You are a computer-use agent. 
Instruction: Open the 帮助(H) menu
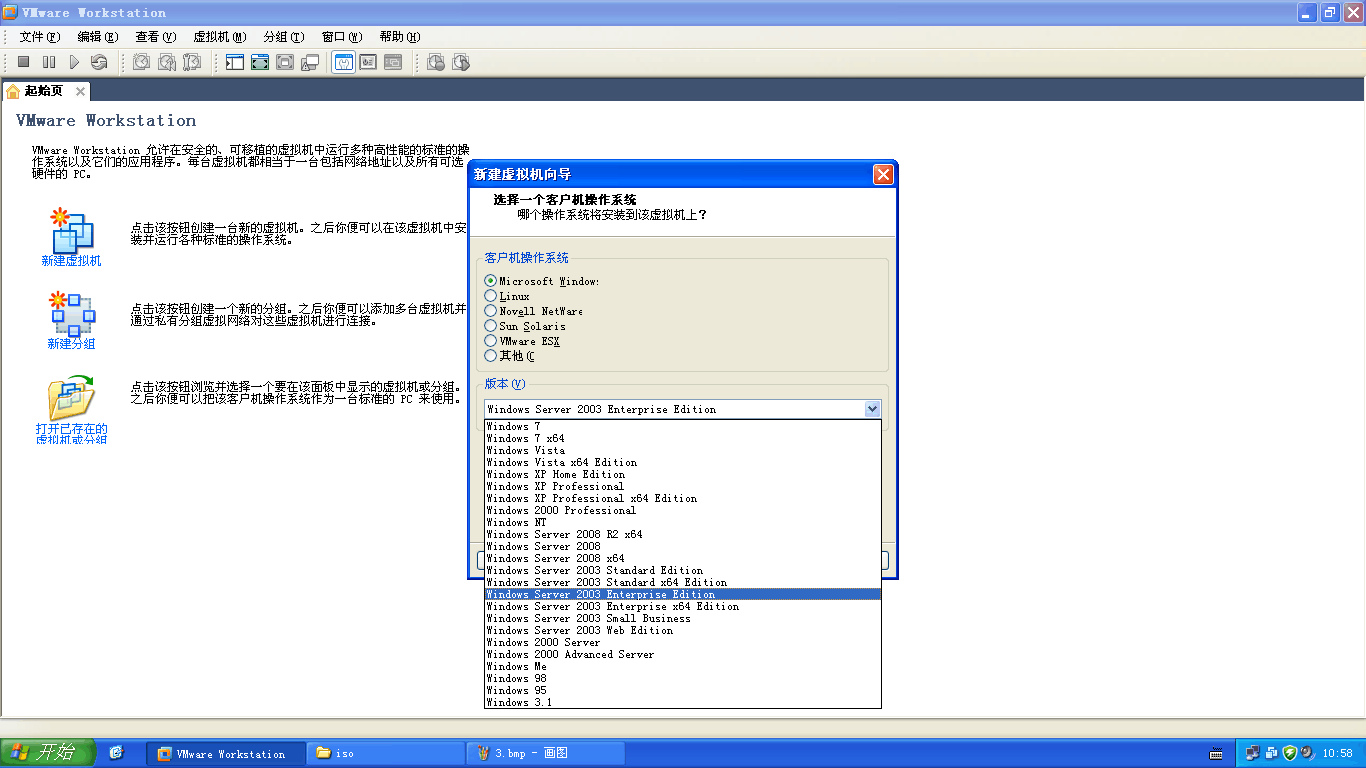click(x=400, y=37)
